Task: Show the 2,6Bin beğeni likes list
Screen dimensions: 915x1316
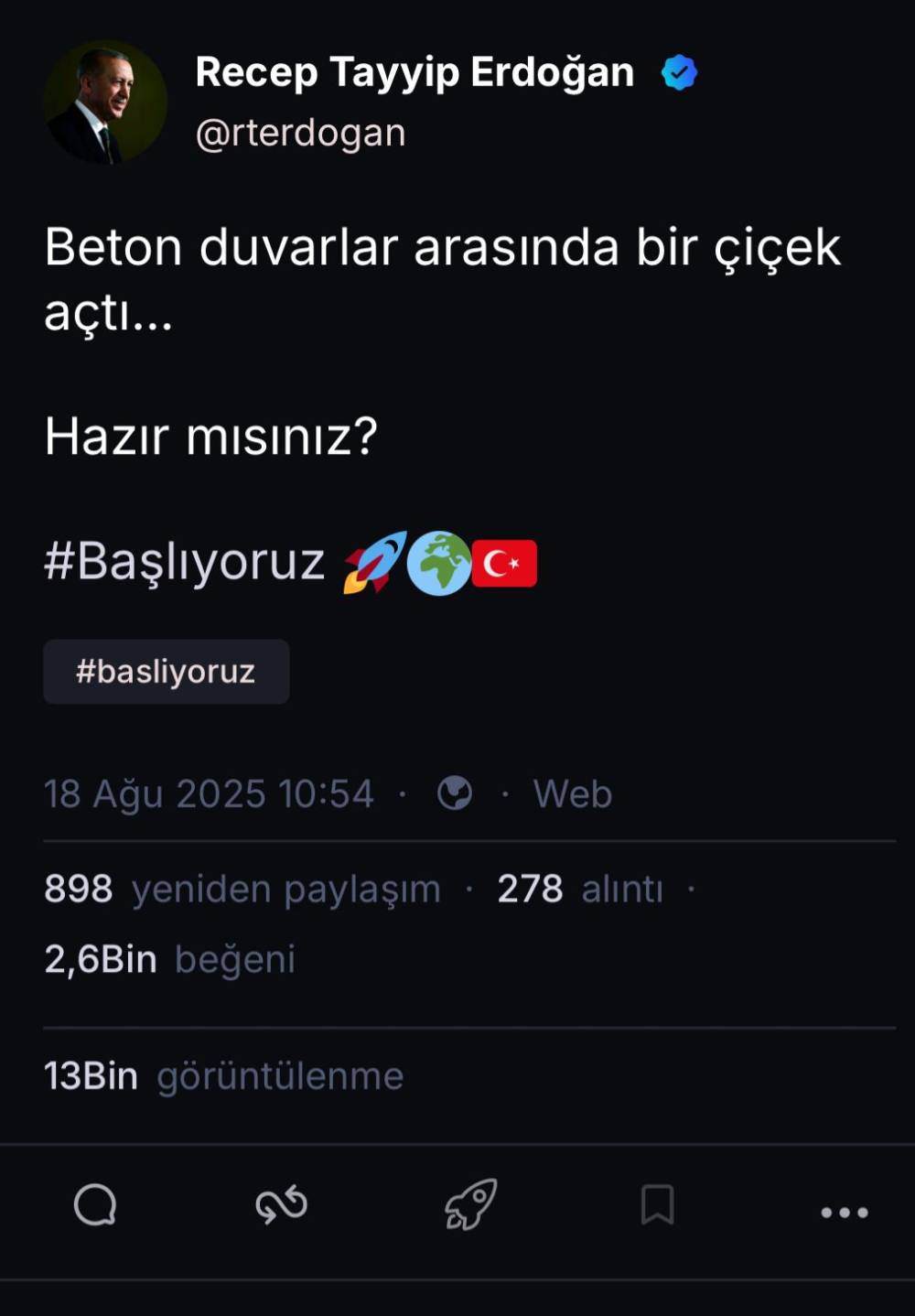Action: click(x=169, y=959)
